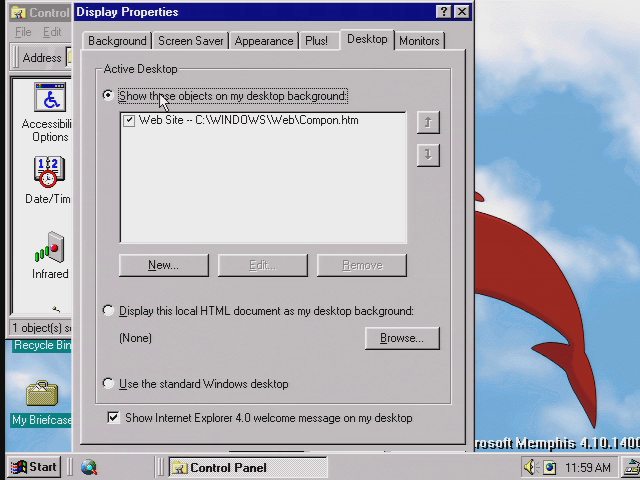Switch to the Appearance tab
The width and height of the screenshot is (640, 480).
(264, 41)
